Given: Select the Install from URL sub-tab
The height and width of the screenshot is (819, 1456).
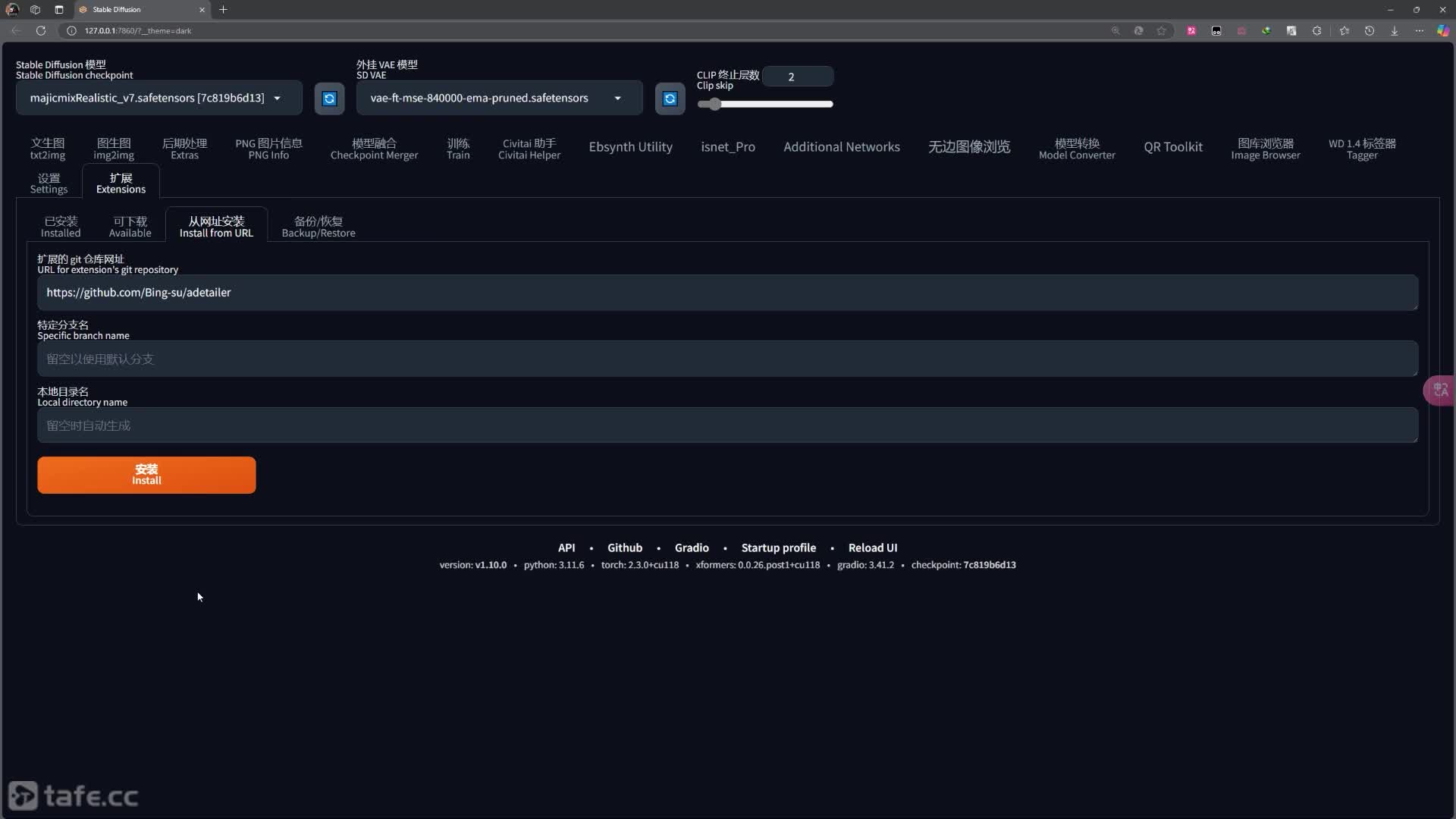Looking at the screenshot, I should click(x=216, y=227).
